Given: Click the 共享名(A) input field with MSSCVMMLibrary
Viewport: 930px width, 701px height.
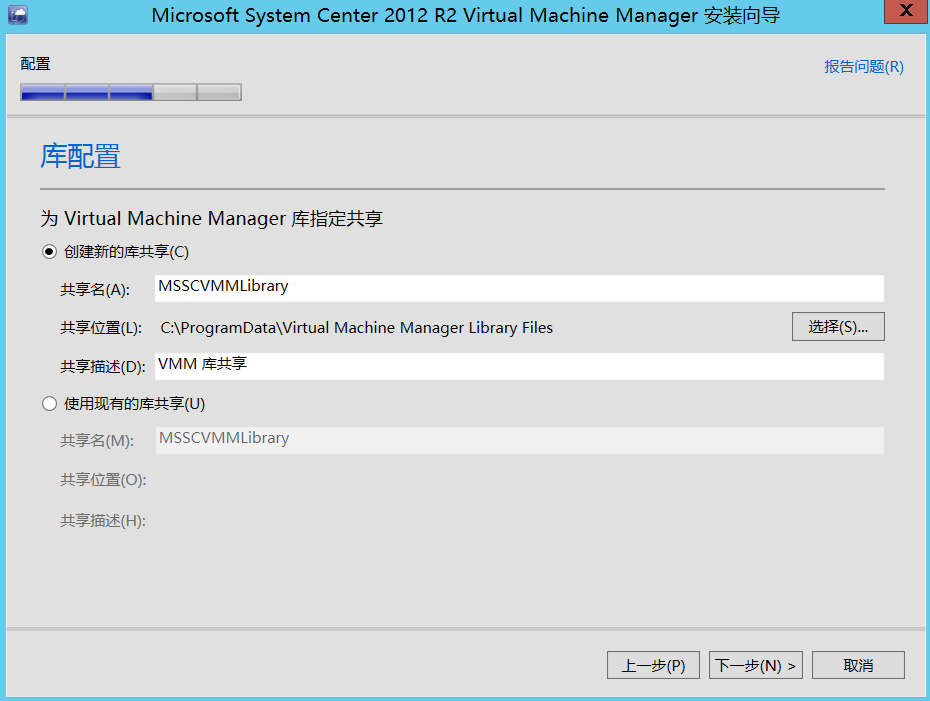Looking at the screenshot, I should (x=520, y=288).
